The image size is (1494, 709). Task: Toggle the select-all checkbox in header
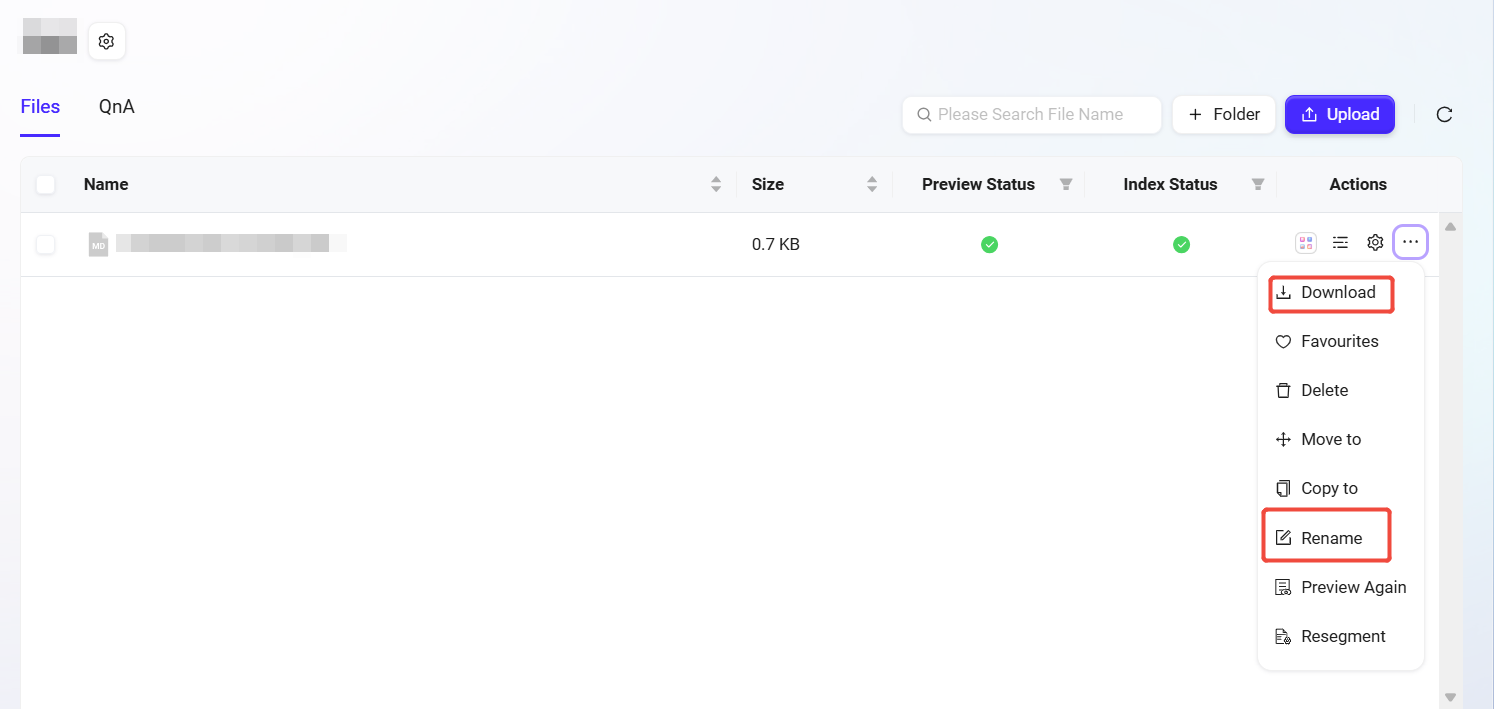(46, 184)
